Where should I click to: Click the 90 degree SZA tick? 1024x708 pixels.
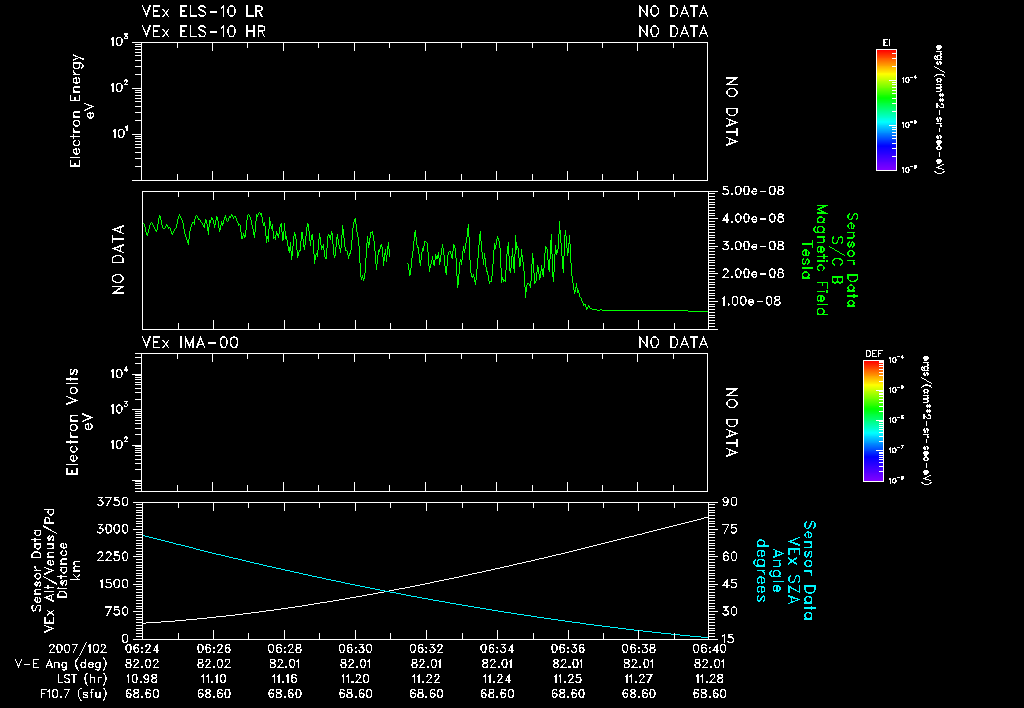729,502
